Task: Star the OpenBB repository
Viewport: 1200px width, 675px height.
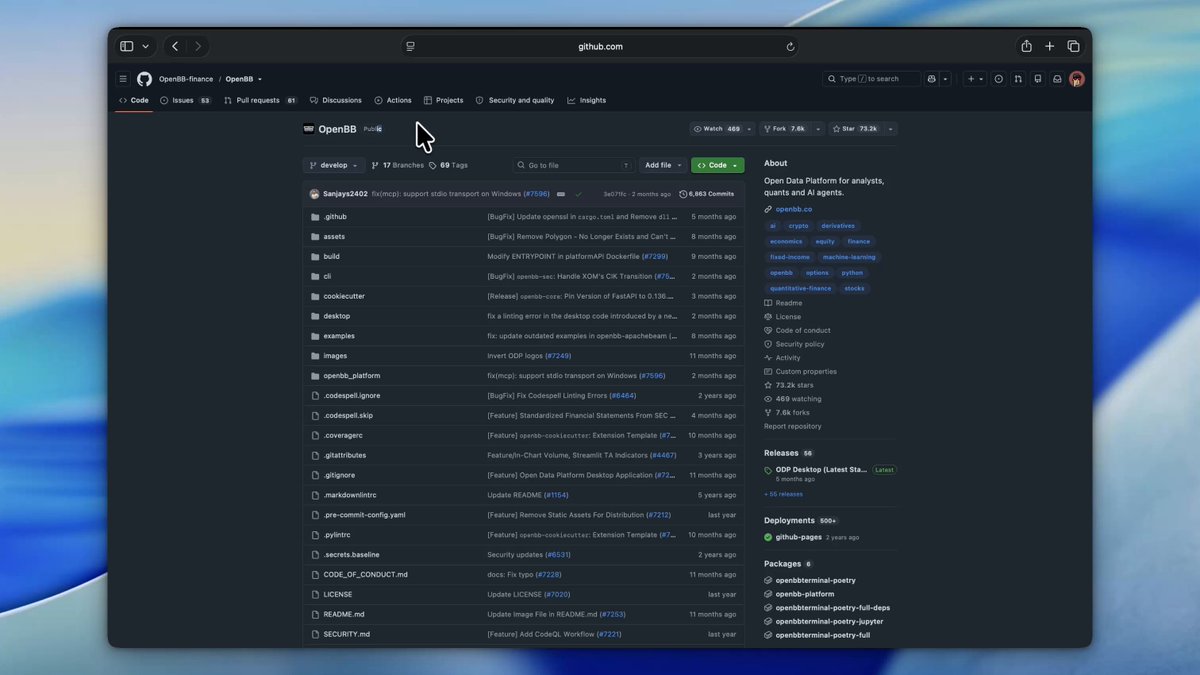Action: 855,129
